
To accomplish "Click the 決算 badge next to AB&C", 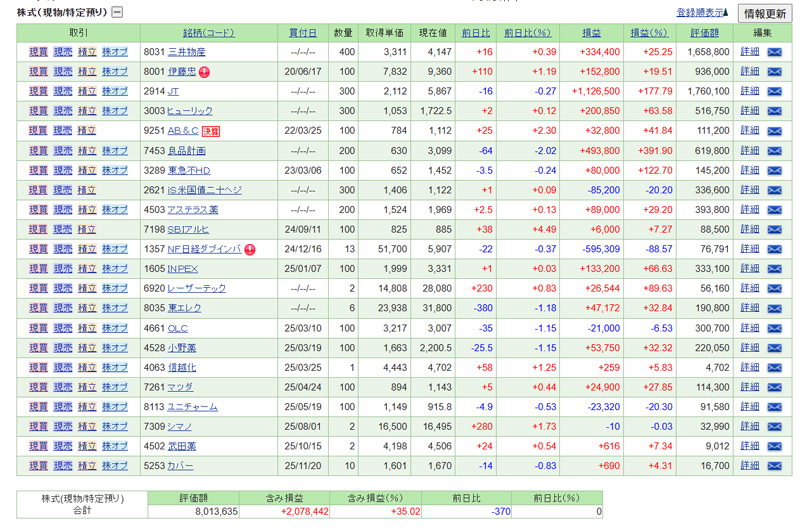I will 211,131.
